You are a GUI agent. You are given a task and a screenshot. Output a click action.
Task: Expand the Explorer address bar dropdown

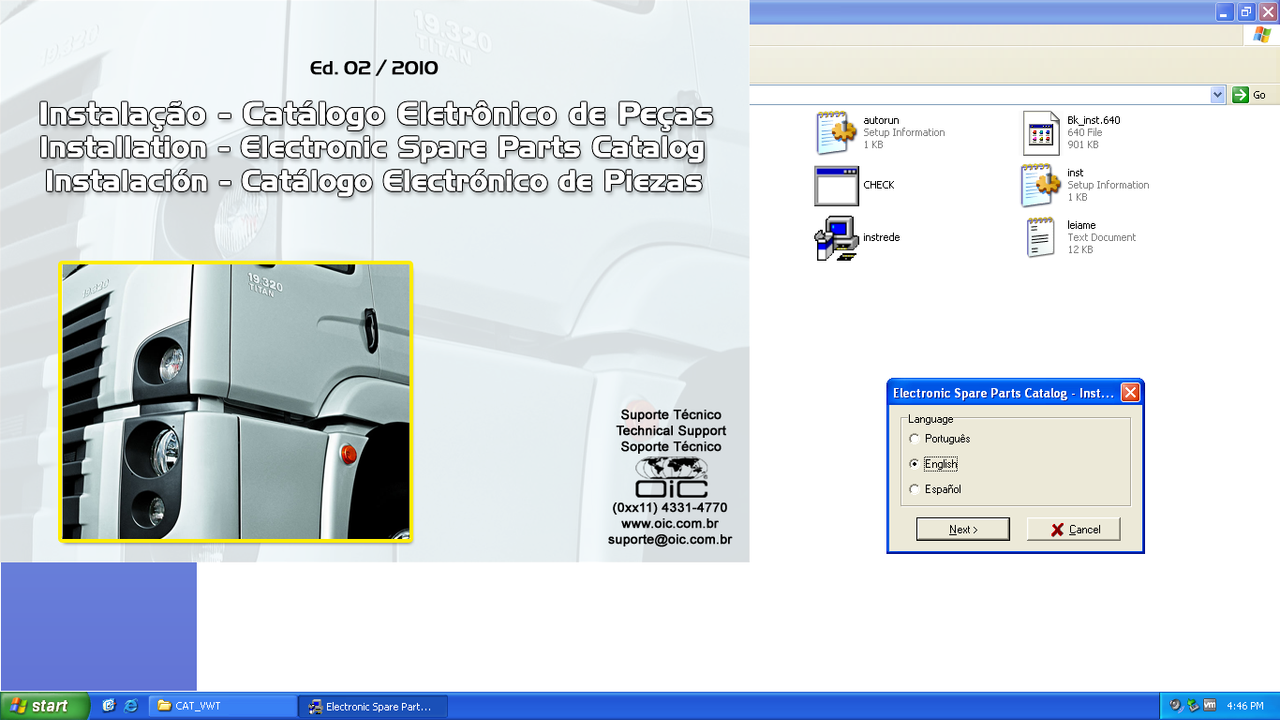[1218, 95]
